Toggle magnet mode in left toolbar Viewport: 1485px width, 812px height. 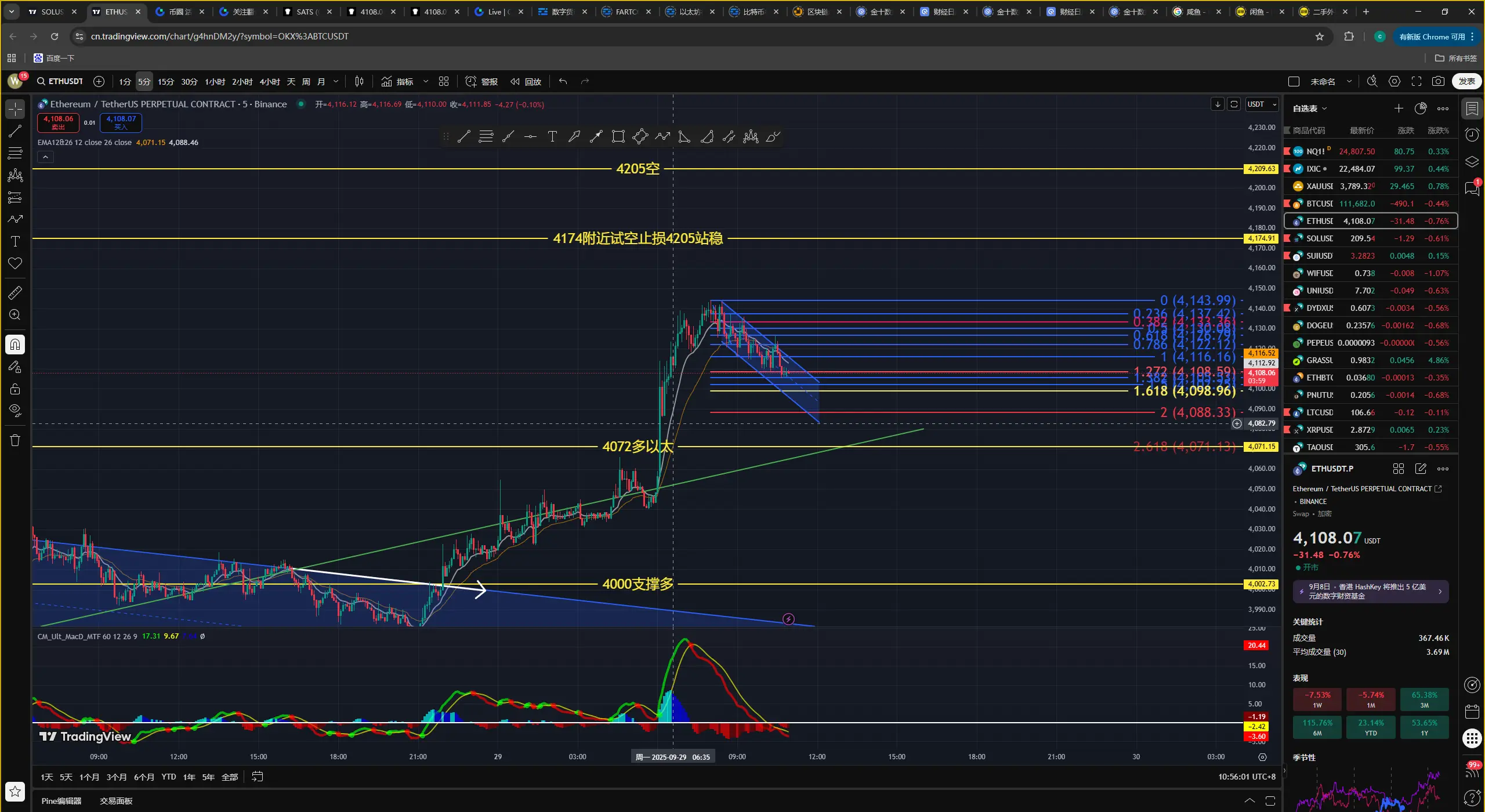[x=15, y=345]
